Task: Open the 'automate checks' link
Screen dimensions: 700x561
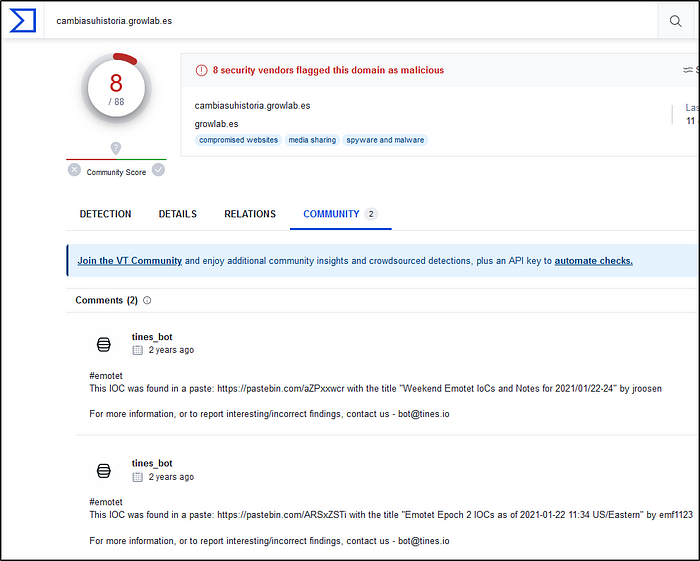Action: click(x=593, y=261)
